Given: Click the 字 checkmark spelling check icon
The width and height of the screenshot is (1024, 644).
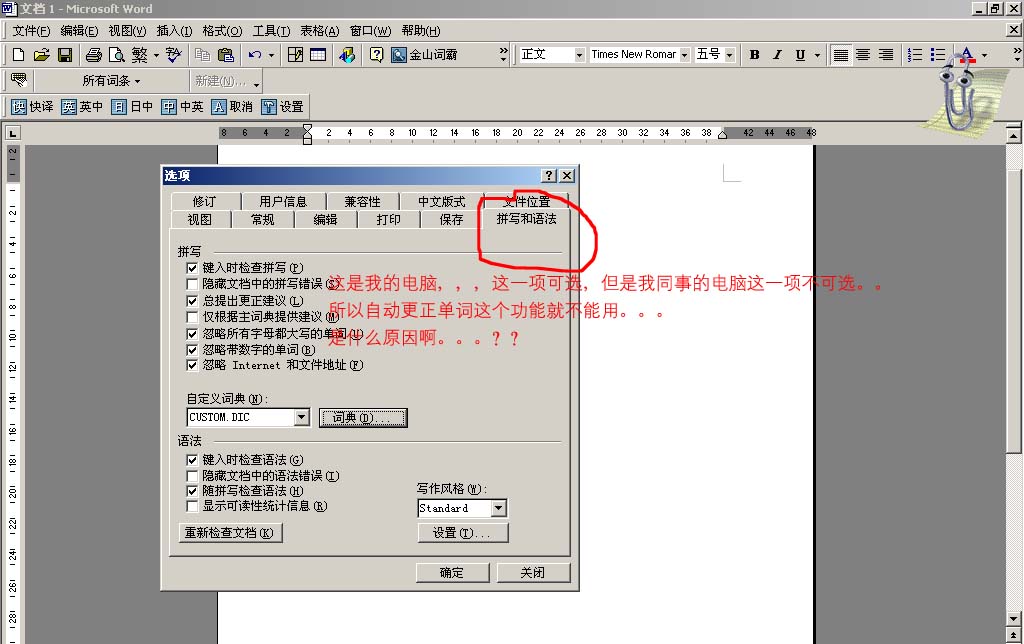Looking at the screenshot, I should click(x=174, y=55).
